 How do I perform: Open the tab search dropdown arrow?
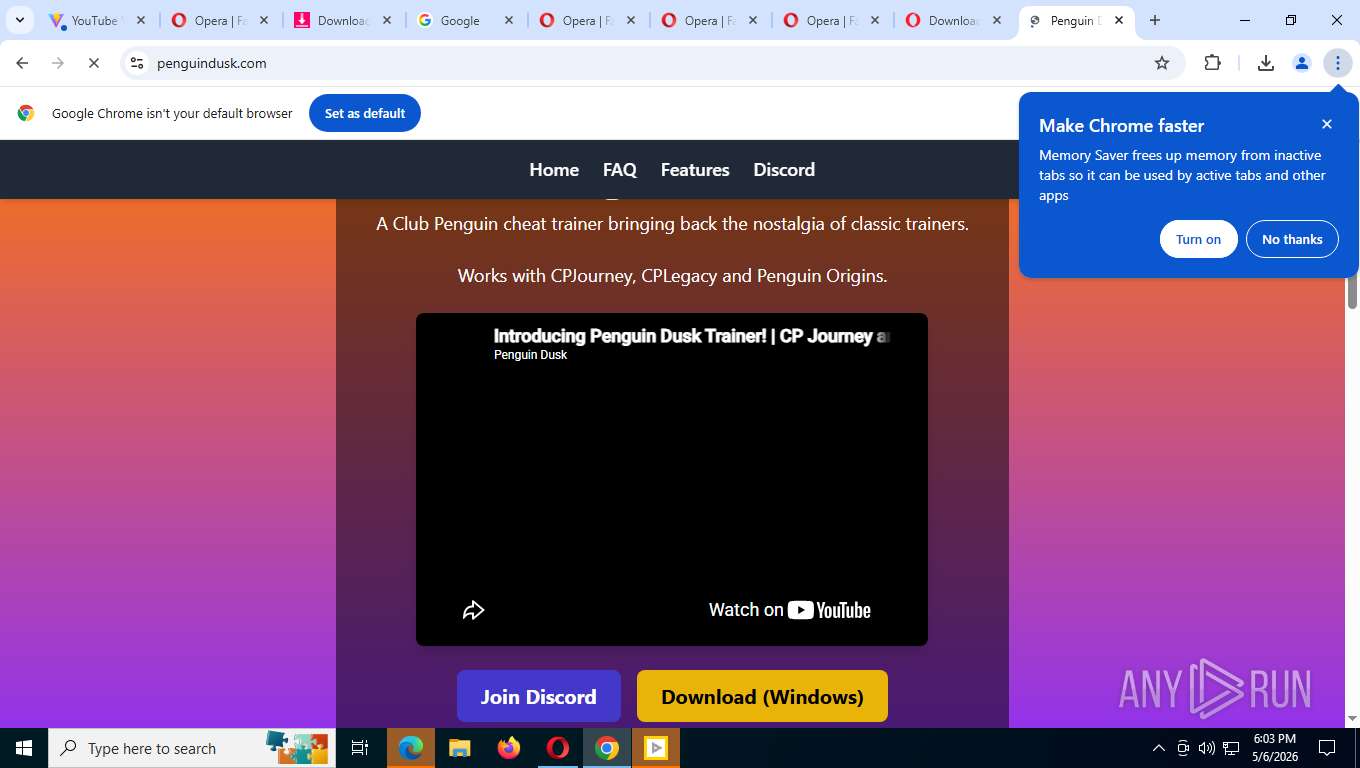[20, 20]
